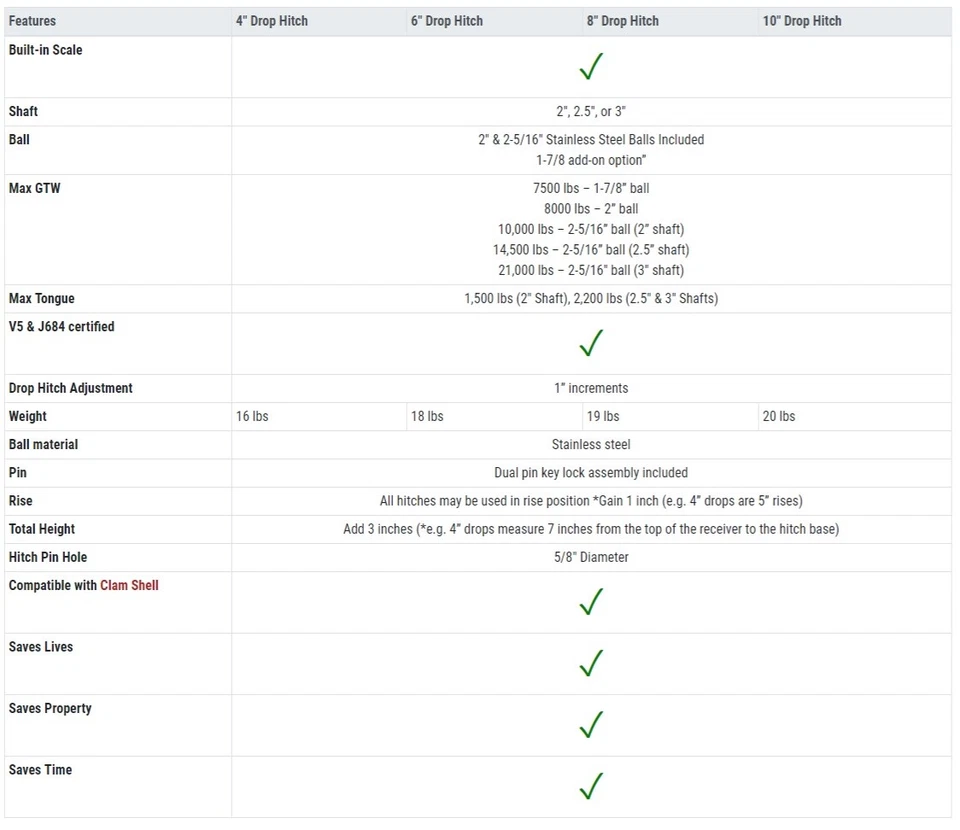Viewport: 960px width, 830px height.
Task: Select the 4" Drop Hitch column header
Action: 272,21
